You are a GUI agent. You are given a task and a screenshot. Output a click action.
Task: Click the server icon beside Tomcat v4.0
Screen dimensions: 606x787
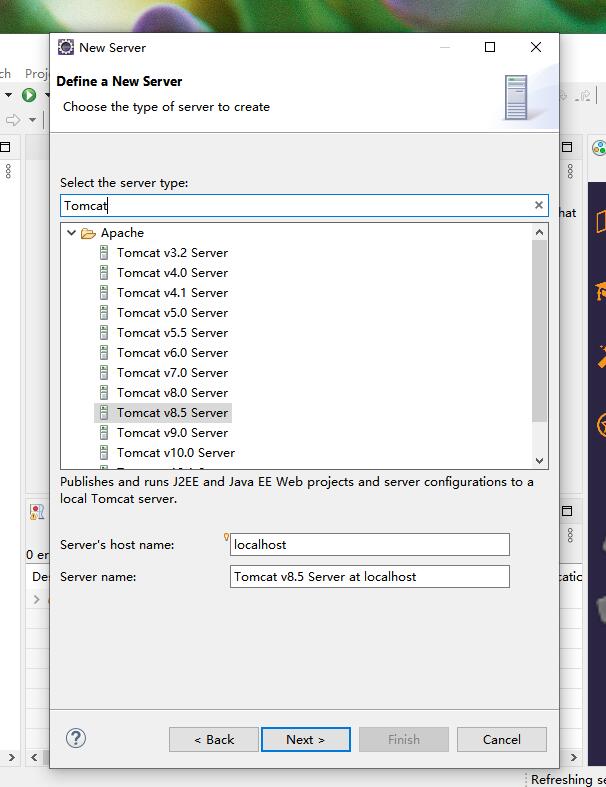[x=104, y=273]
